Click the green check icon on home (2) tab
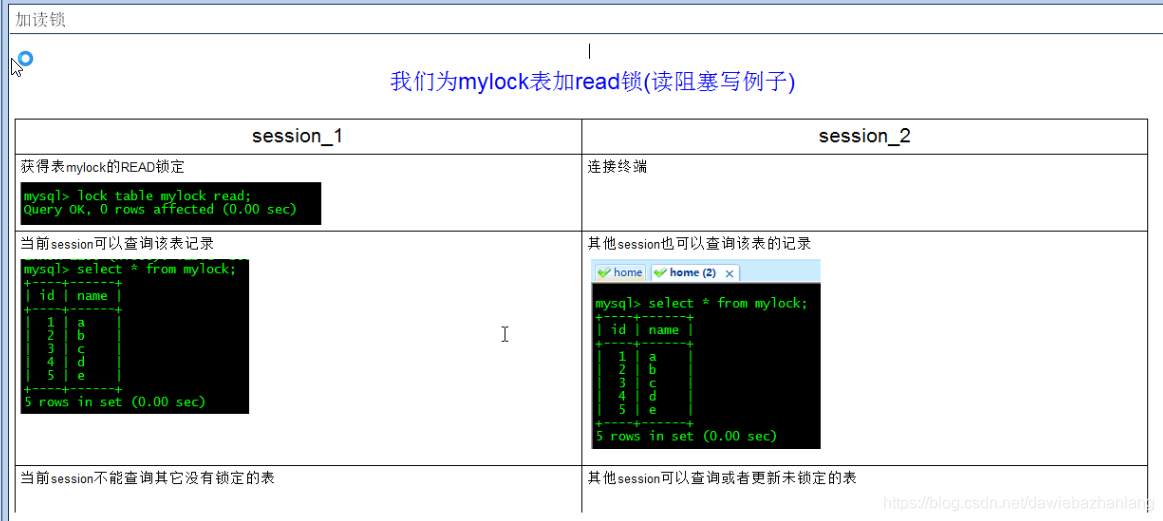The height and width of the screenshot is (521, 1163). click(x=660, y=272)
